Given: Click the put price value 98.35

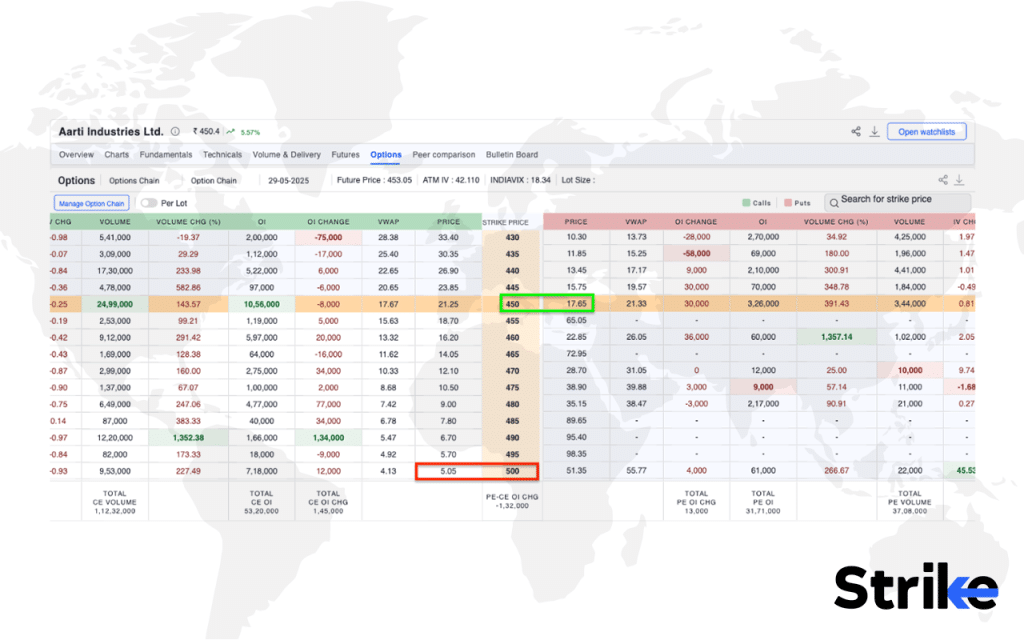Looking at the screenshot, I should pyautogui.click(x=576, y=454).
